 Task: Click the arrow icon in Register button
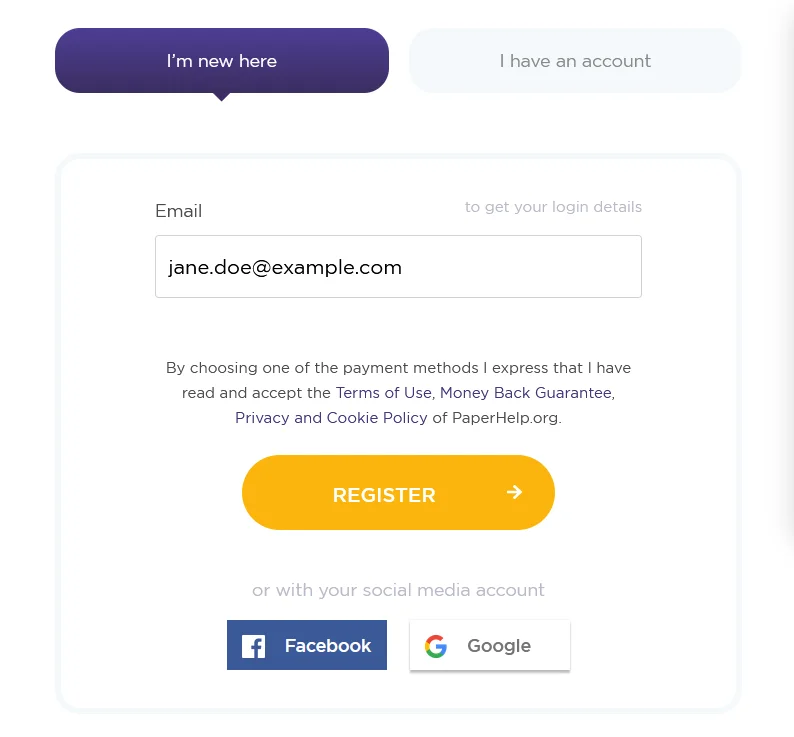pos(514,492)
